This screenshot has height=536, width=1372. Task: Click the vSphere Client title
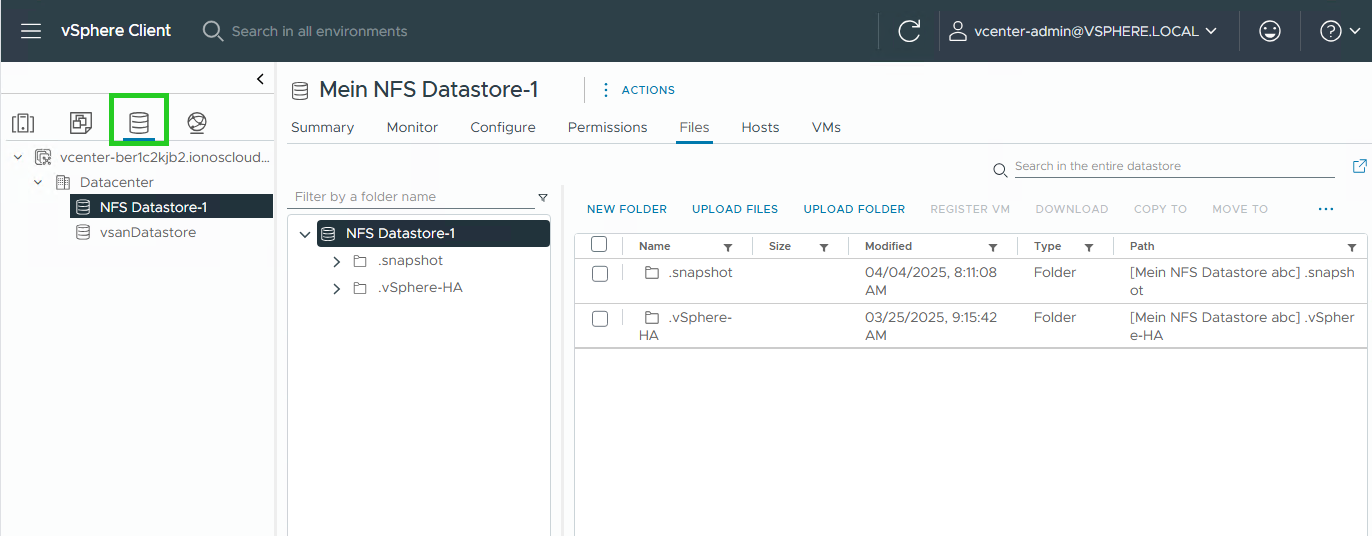[x=116, y=31]
